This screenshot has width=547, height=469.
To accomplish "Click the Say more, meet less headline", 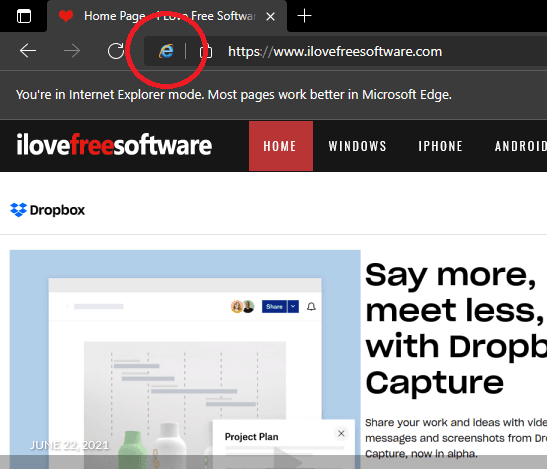I will [x=456, y=329].
